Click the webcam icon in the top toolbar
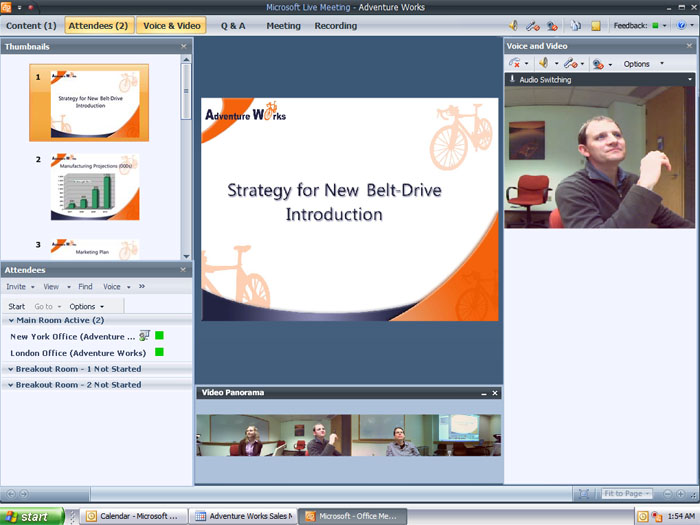 pyautogui.click(x=552, y=26)
